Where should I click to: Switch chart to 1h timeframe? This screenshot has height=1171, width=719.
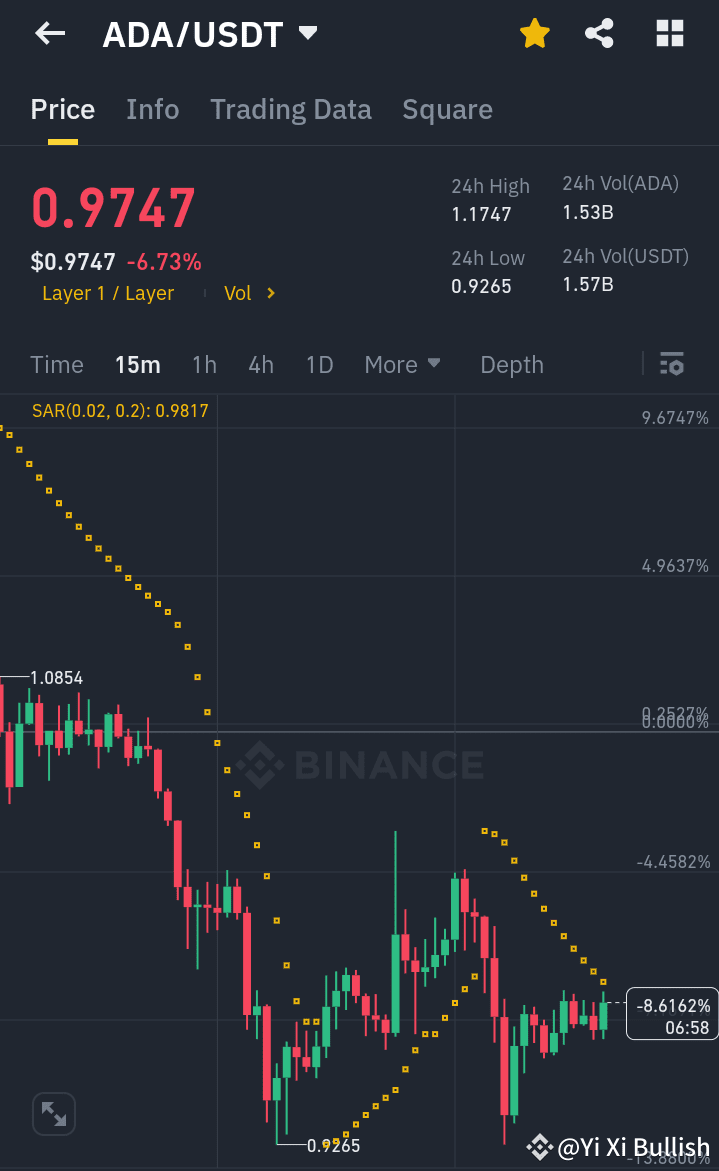pyautogui.click(x=204, y=364)
